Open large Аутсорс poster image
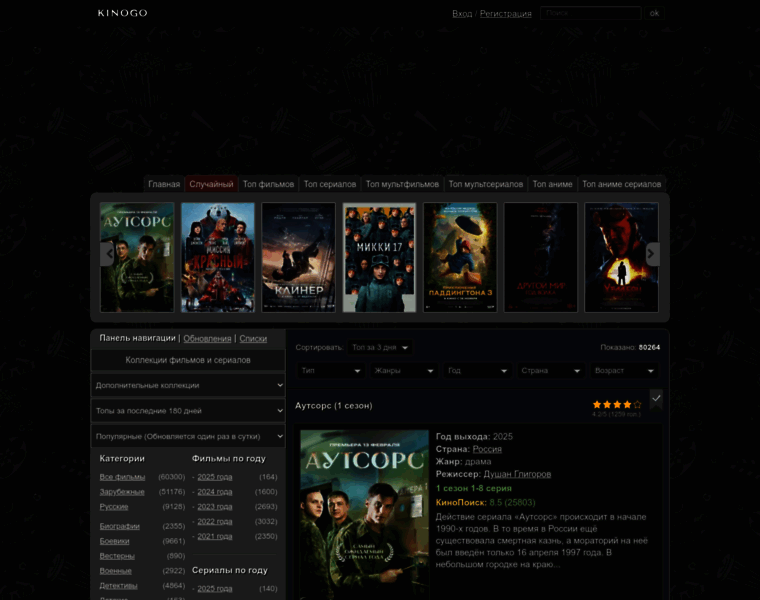This screenshot has width=760, height=600. (364, 515)
